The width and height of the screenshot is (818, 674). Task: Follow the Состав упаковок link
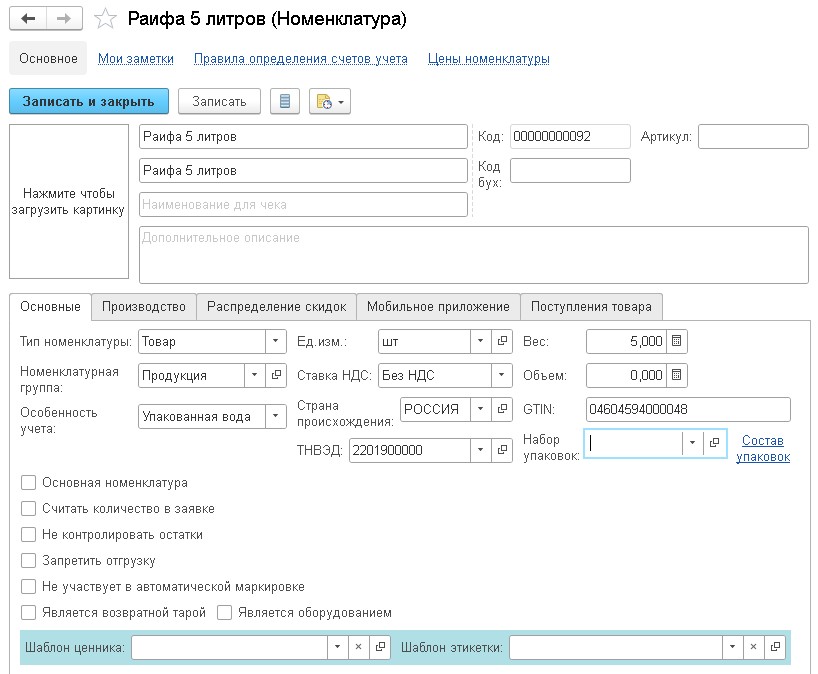coord(763,449)
